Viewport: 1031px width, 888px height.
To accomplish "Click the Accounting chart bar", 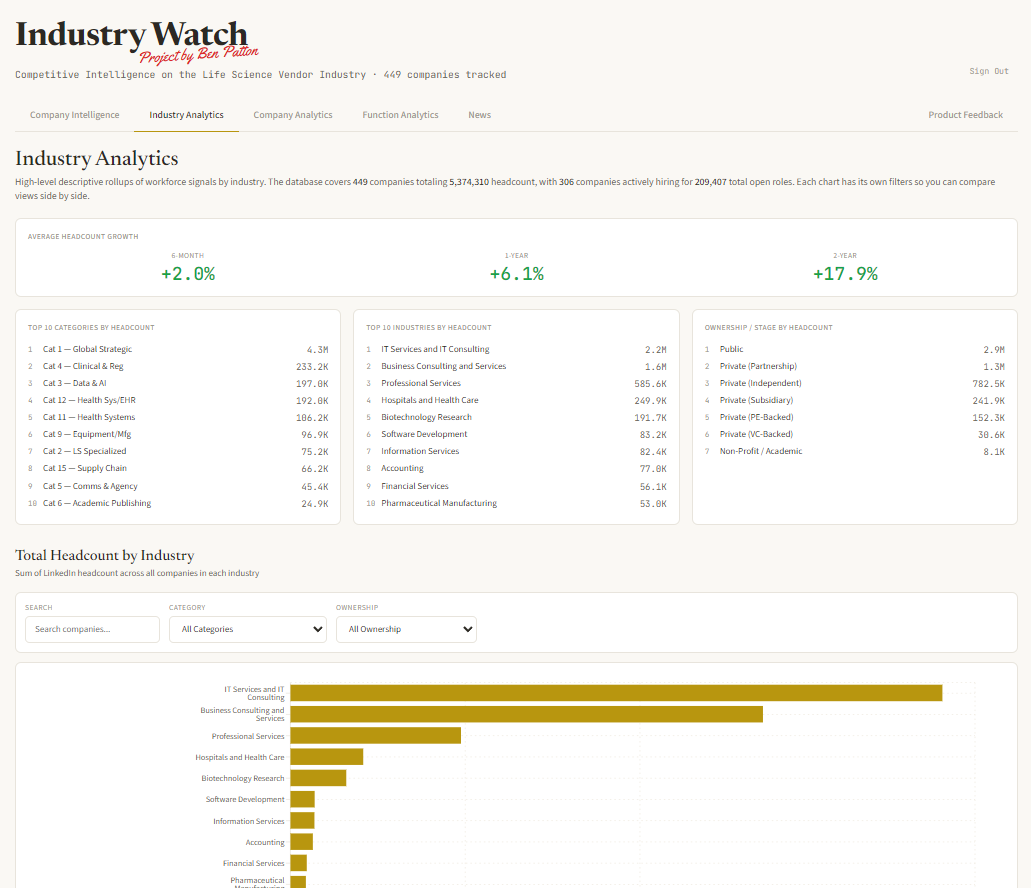I will [x=302, y=841].
